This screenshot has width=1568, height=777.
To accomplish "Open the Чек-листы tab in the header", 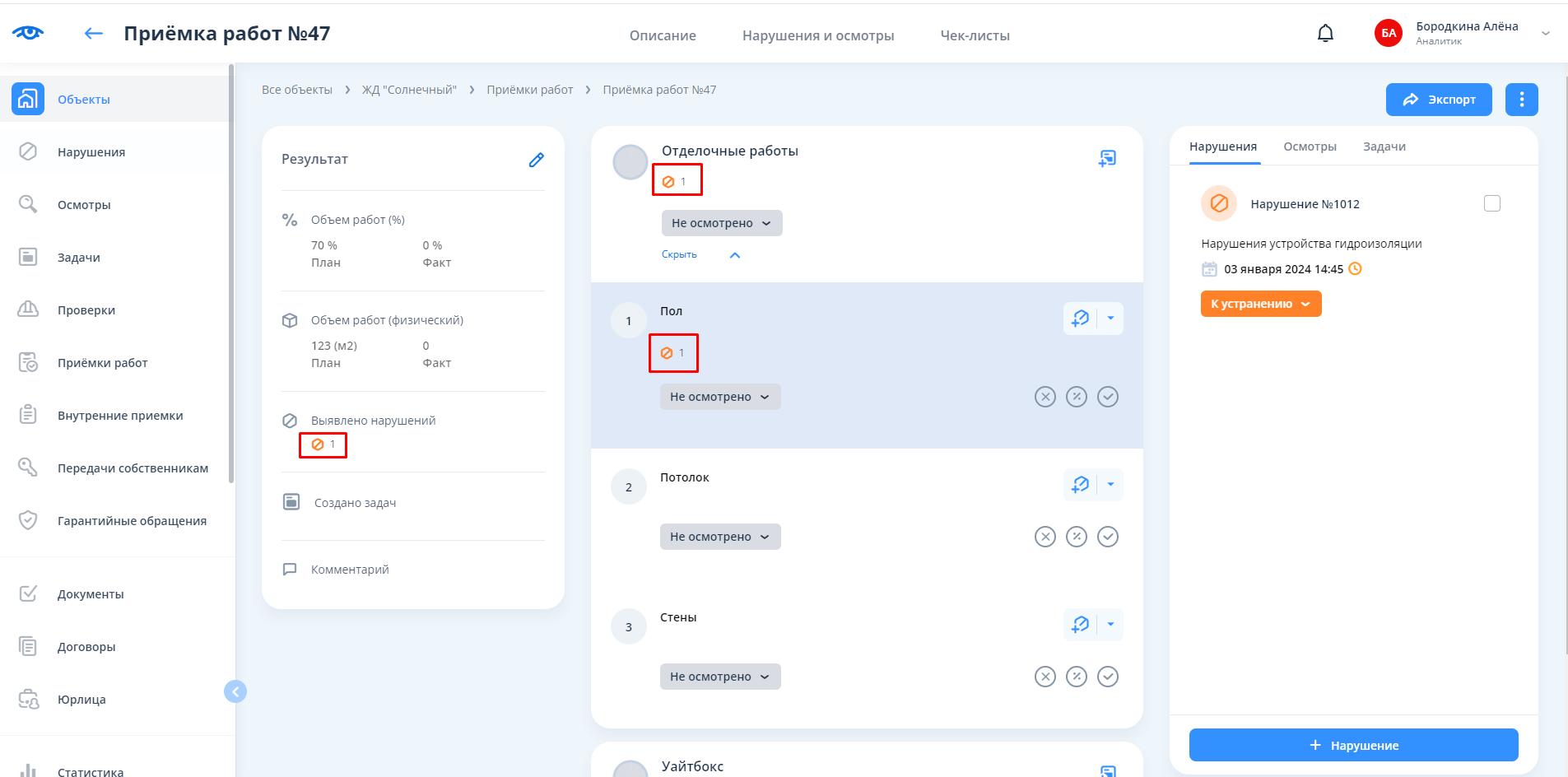I will [x=975, y=35].
